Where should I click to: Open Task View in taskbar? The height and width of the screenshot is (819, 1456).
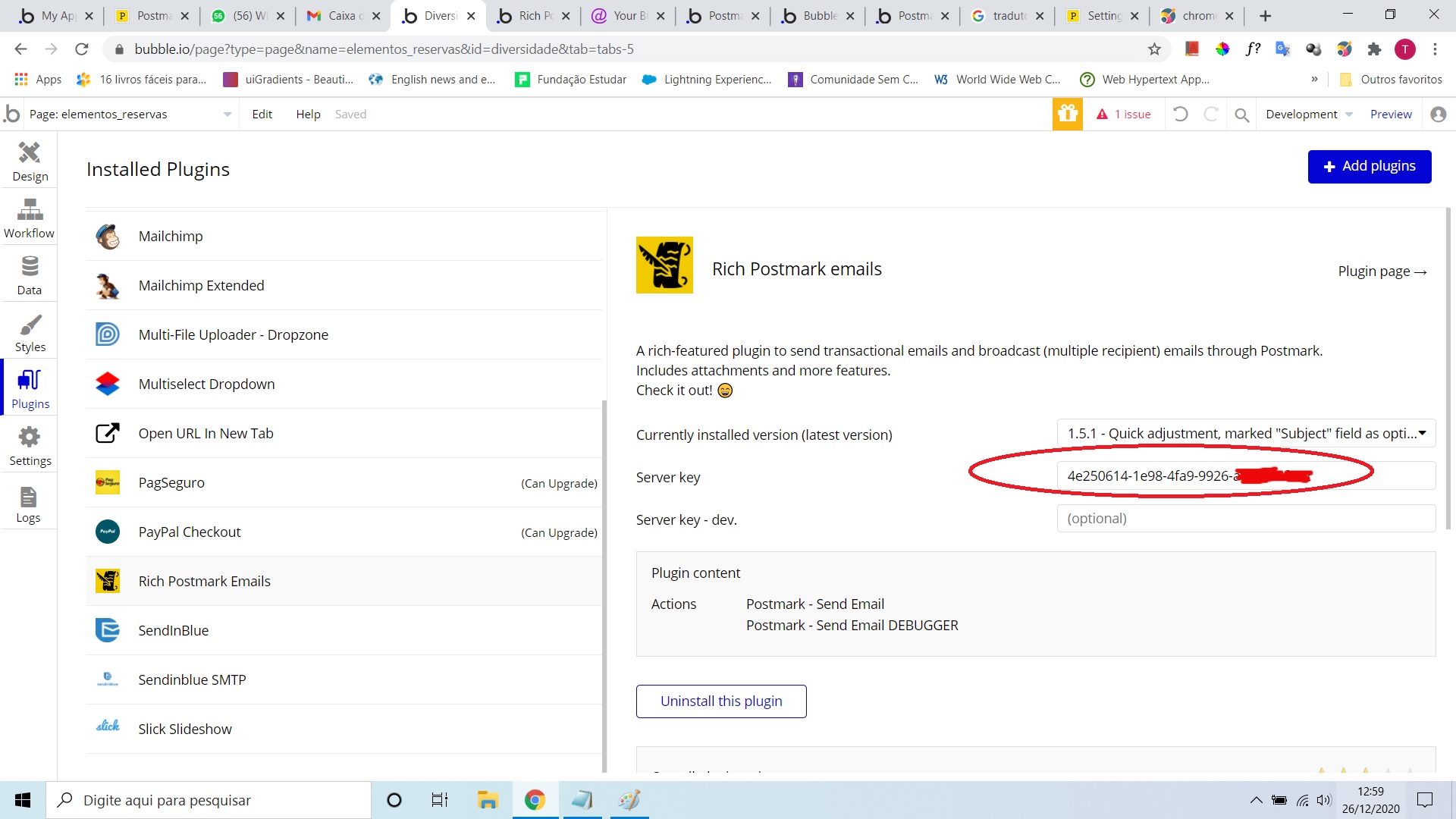tap(440, 800)
